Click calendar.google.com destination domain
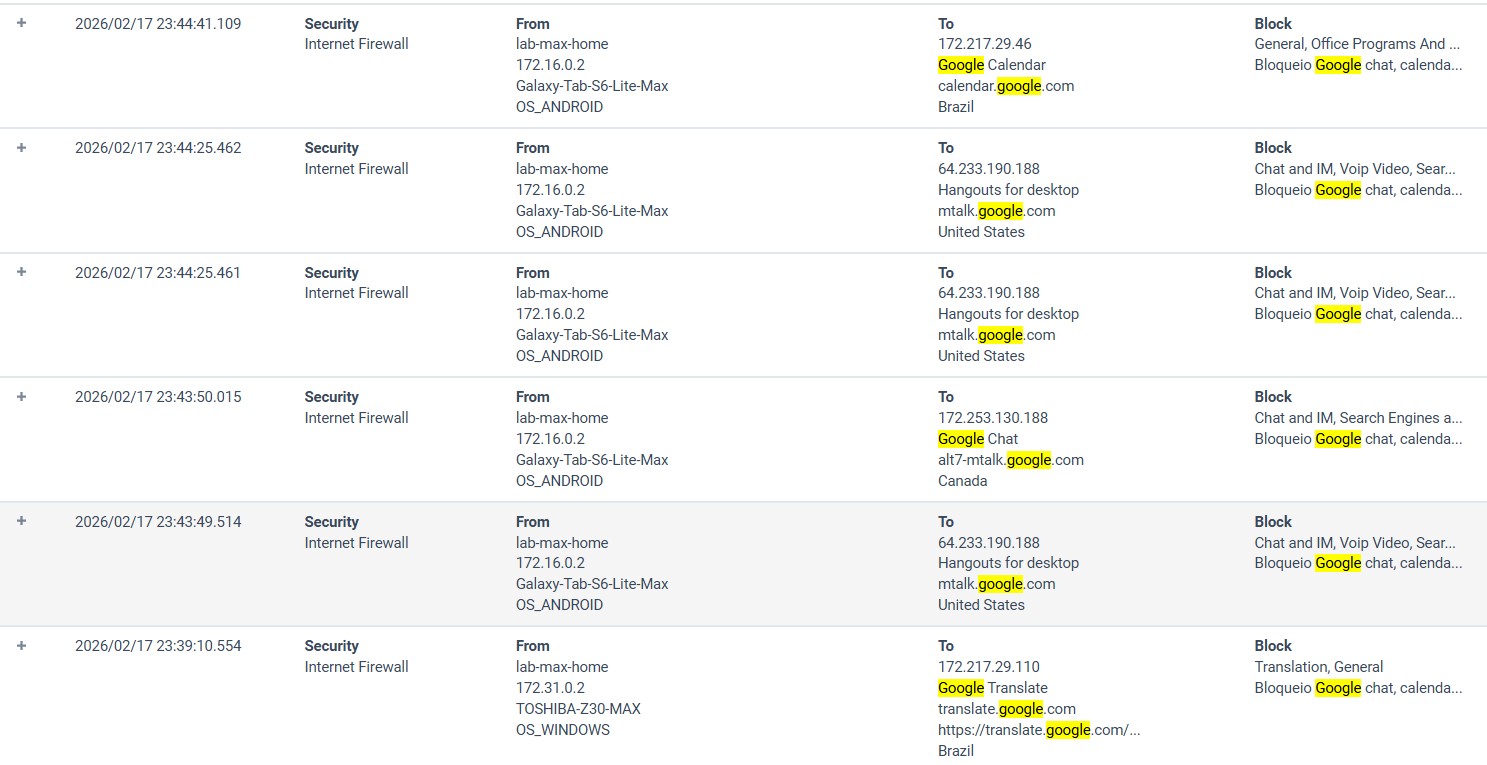The width and height of the screenshot is (1487, 765). (x=1006, y=86)
